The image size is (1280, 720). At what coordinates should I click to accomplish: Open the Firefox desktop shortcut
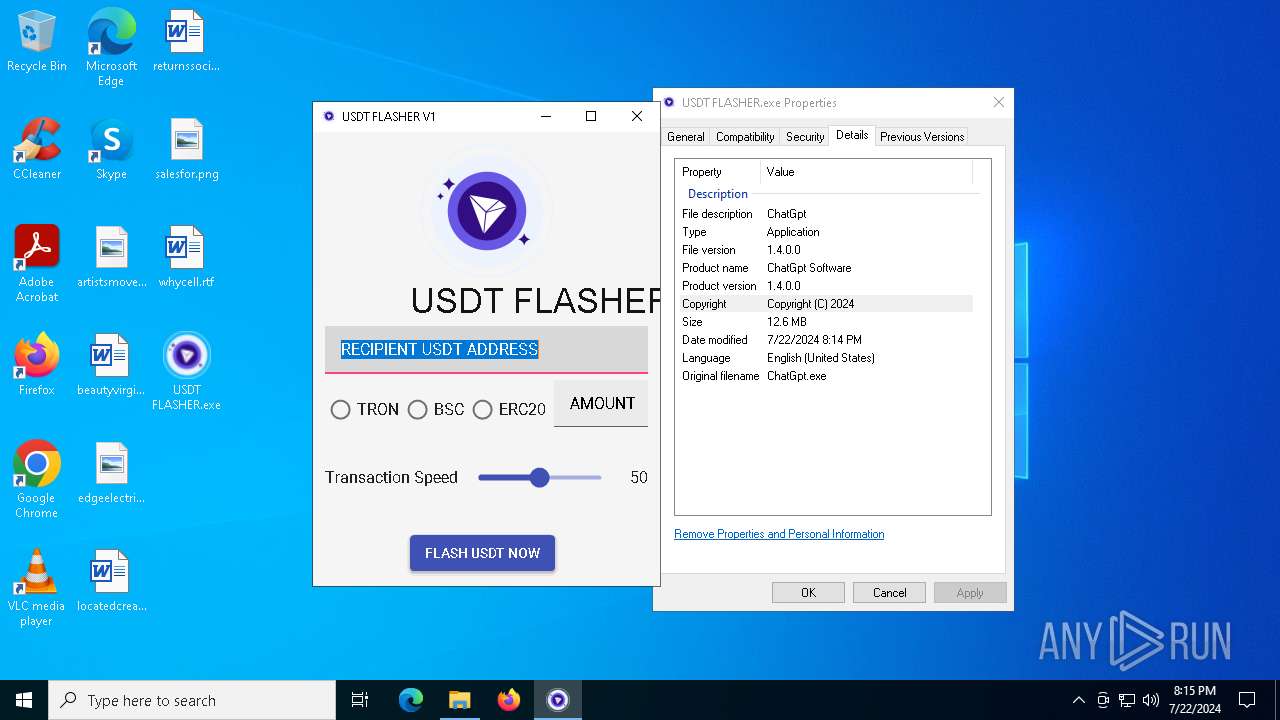pos(37,365)
